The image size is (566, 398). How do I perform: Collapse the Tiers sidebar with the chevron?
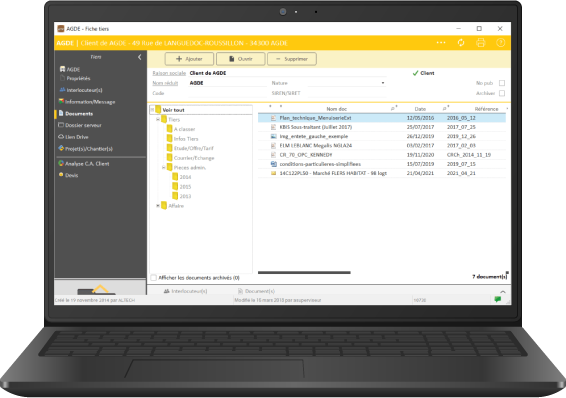(140, 57)
